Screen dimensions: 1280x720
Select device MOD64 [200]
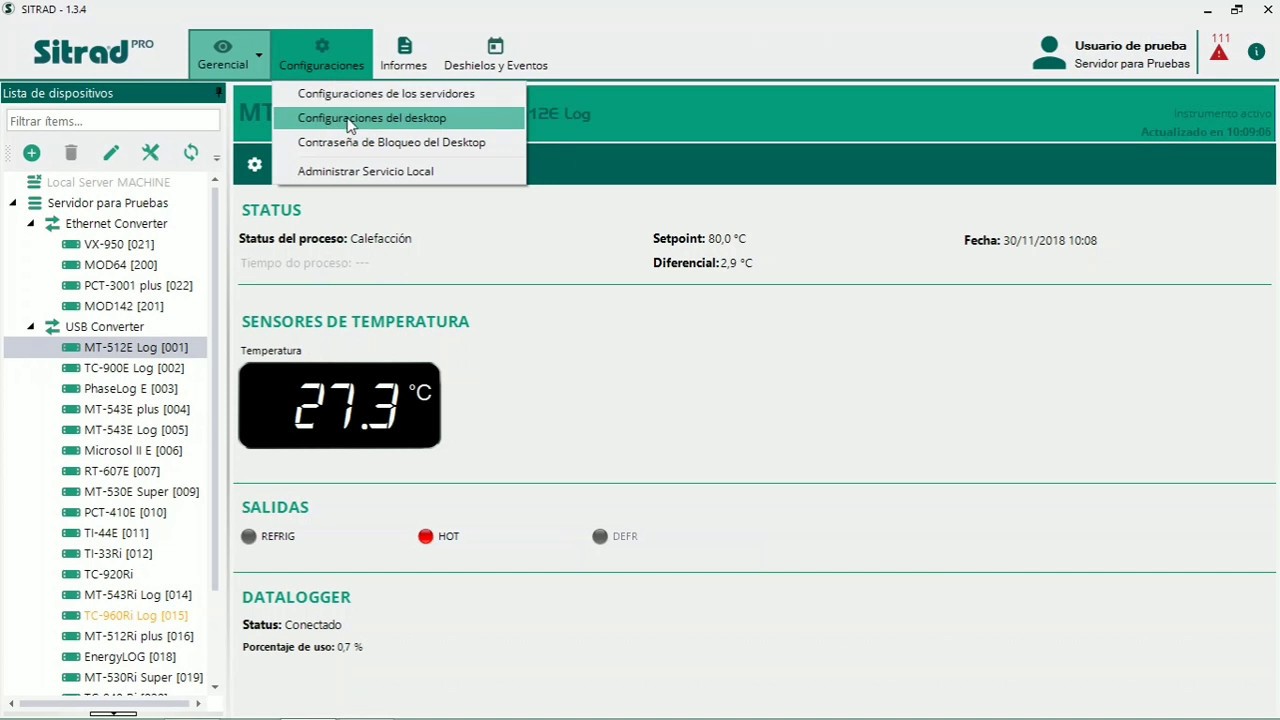click(120, 265)
